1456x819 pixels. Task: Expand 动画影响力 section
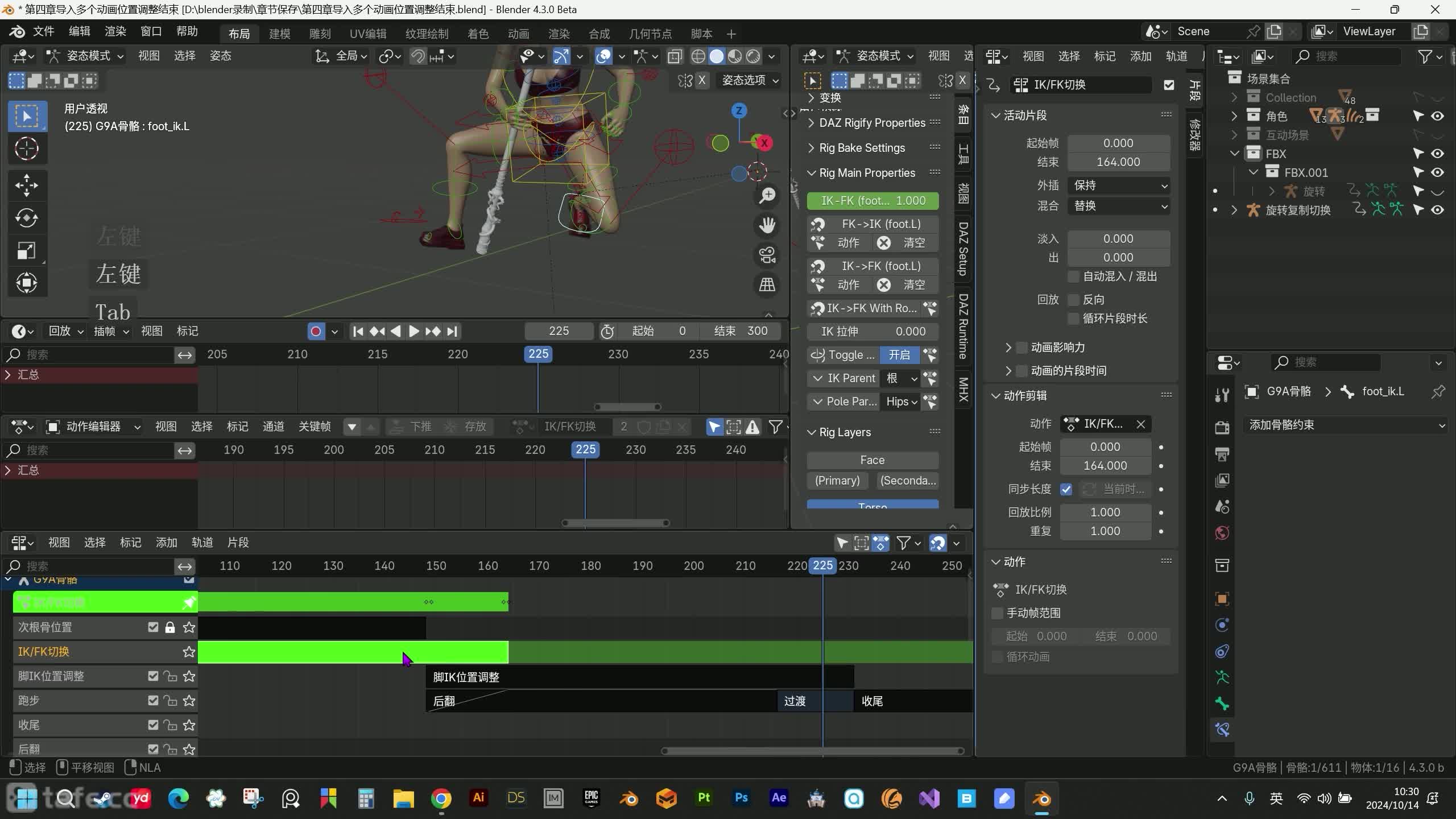tap(1008, 348)
